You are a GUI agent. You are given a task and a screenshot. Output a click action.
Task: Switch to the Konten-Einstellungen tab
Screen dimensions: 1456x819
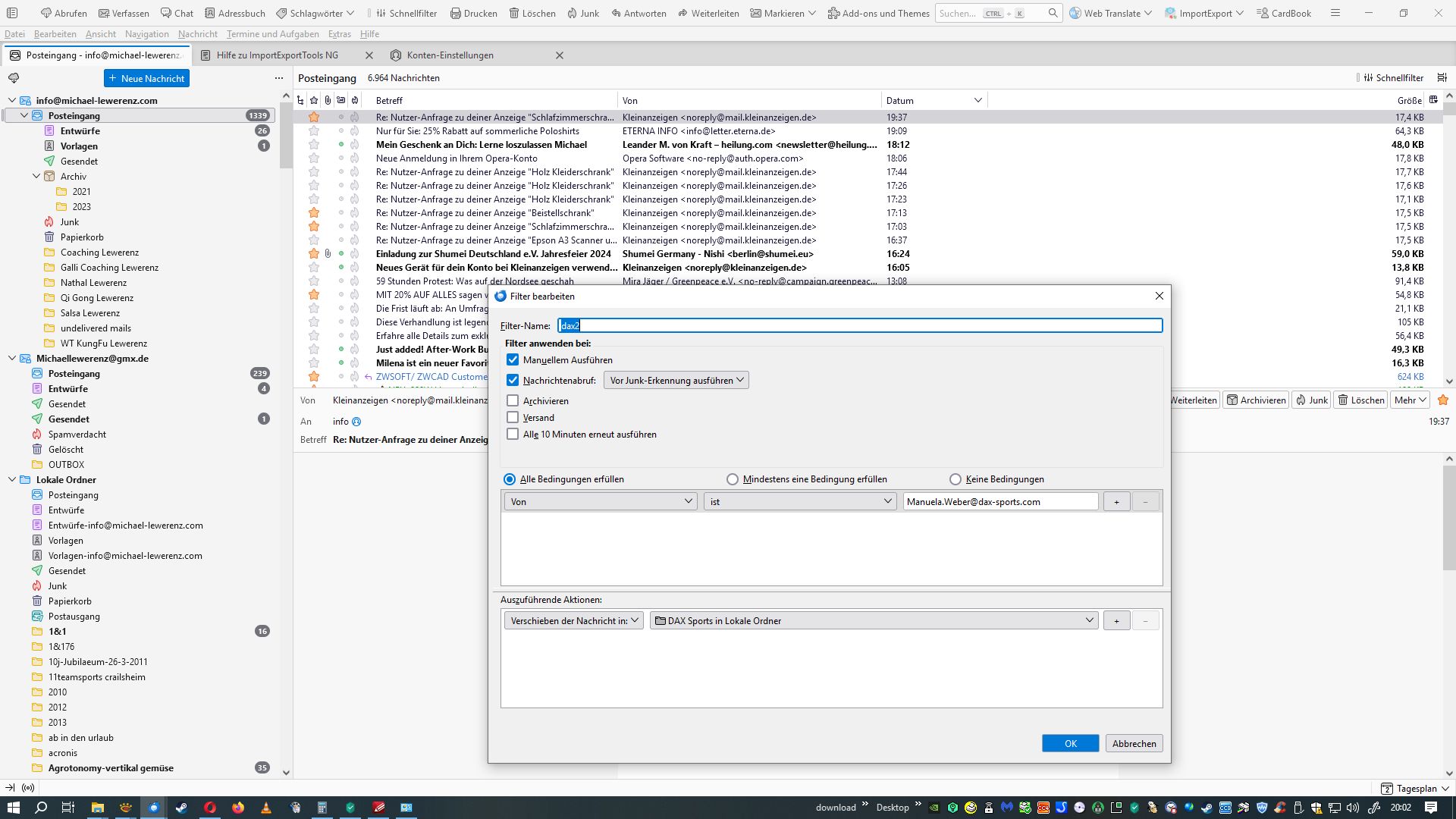(x=450, y=55)
